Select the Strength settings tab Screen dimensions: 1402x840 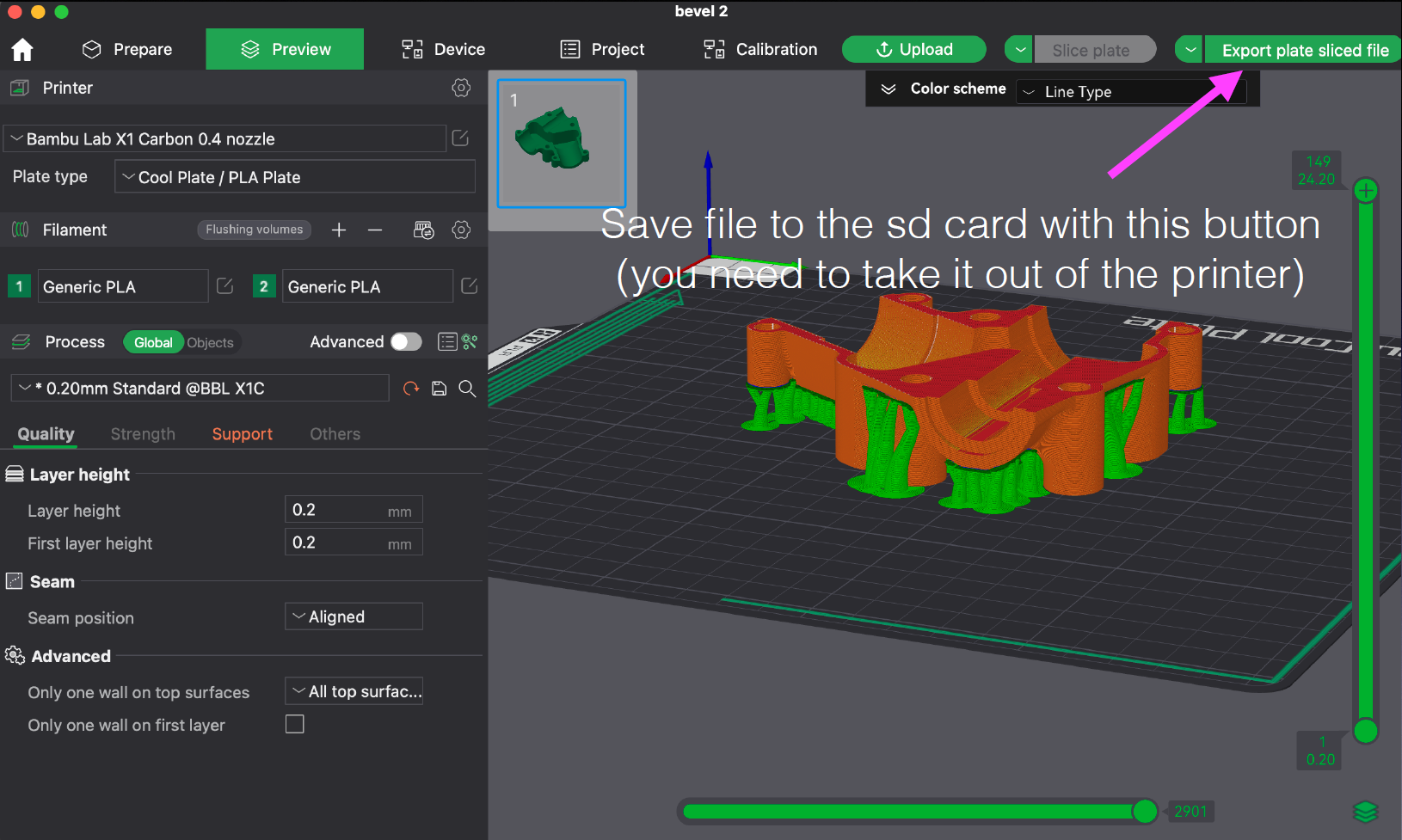143,434
